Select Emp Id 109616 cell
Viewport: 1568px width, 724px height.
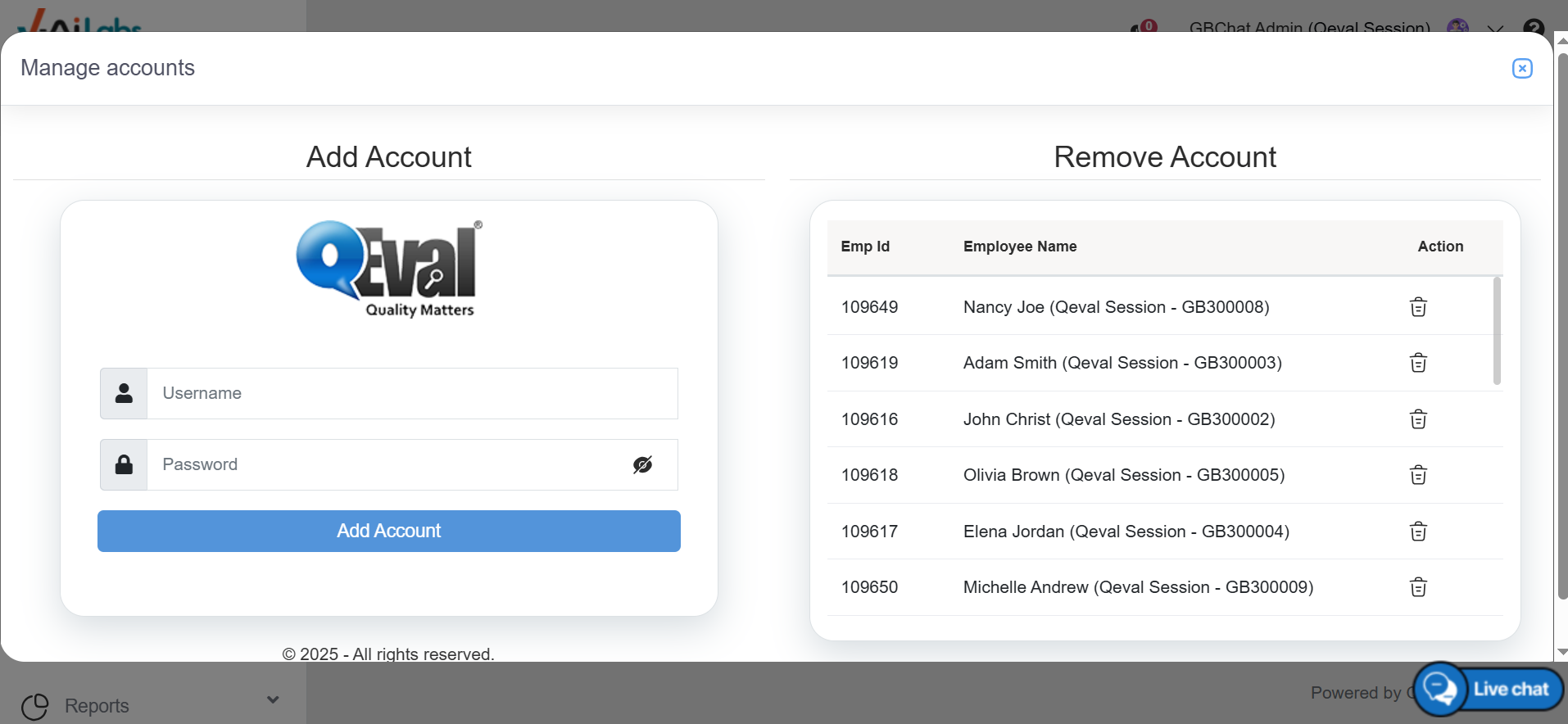[869, 419]
